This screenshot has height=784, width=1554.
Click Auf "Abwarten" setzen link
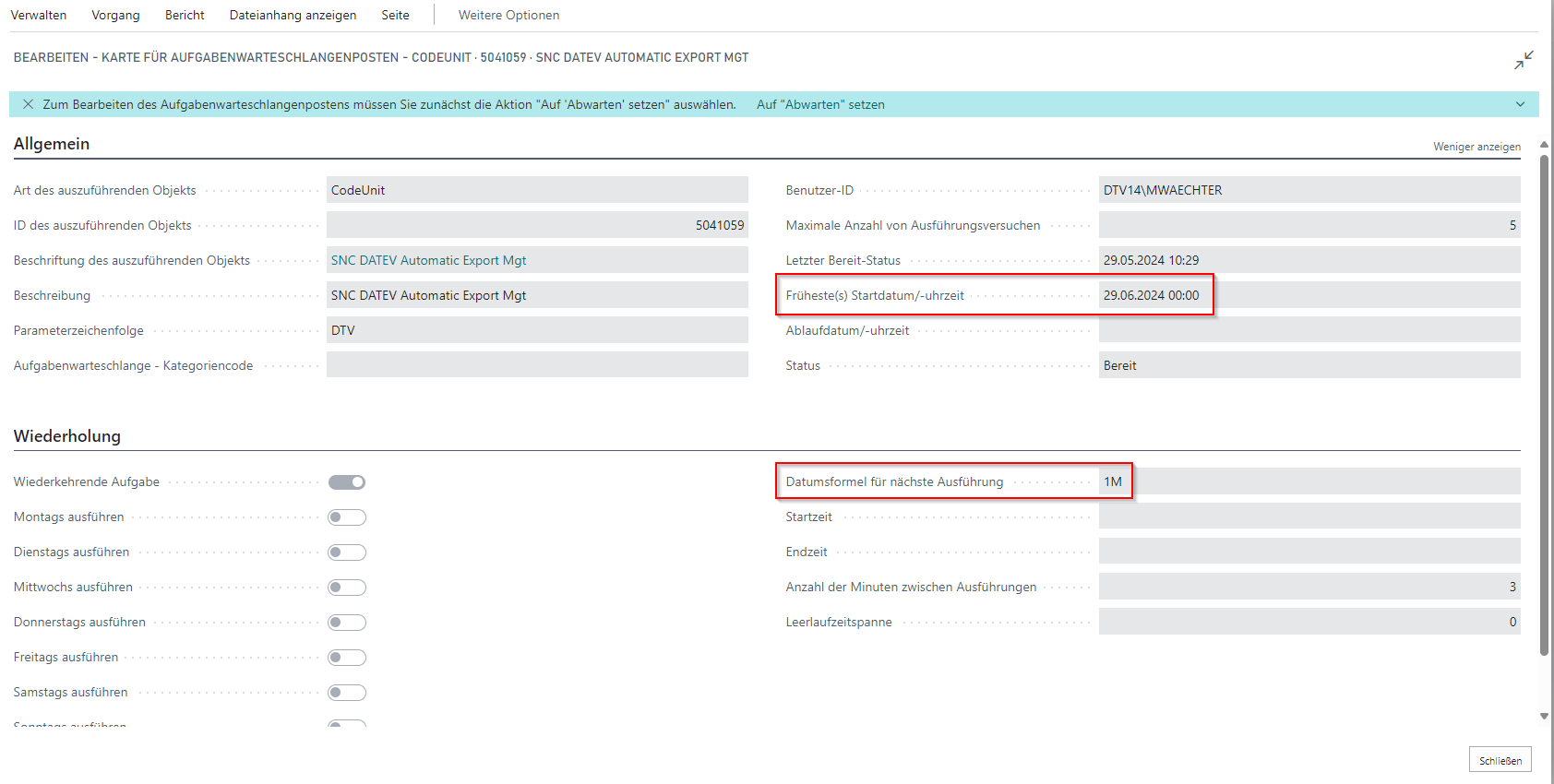(820, 104)
